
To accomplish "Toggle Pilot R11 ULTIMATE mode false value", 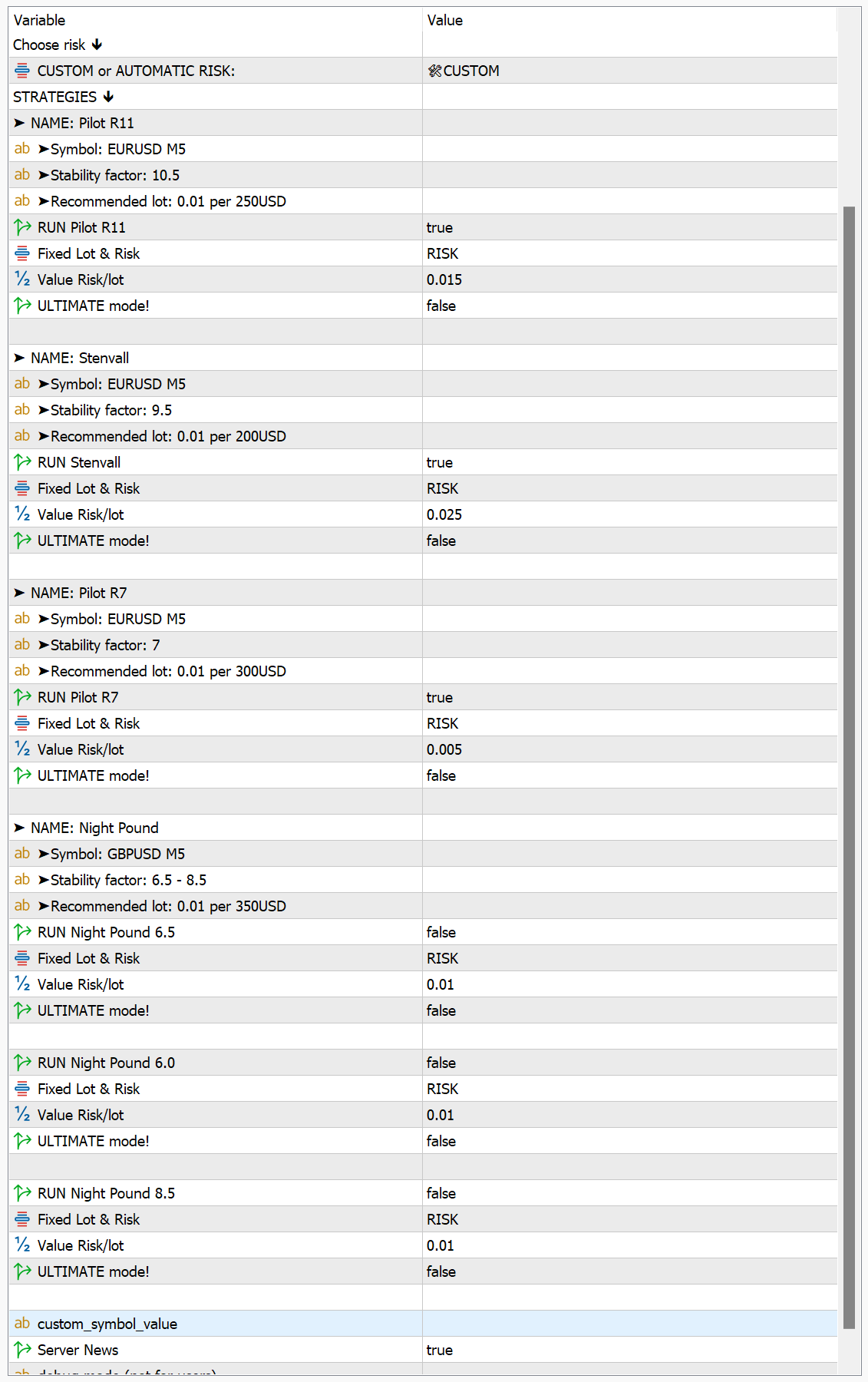I will click(441, 306).
